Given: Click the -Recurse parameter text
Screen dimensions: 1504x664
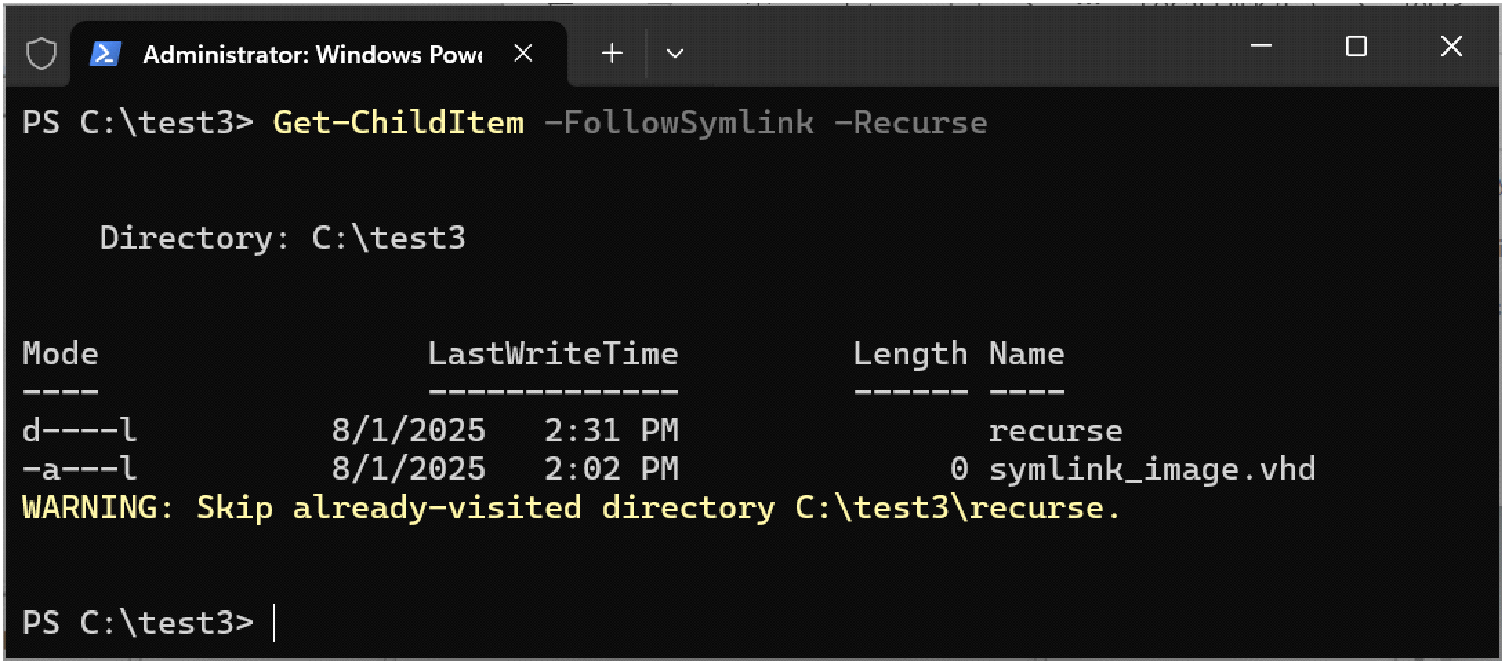Looking at the screenshot, I should (x=910, y=123).
